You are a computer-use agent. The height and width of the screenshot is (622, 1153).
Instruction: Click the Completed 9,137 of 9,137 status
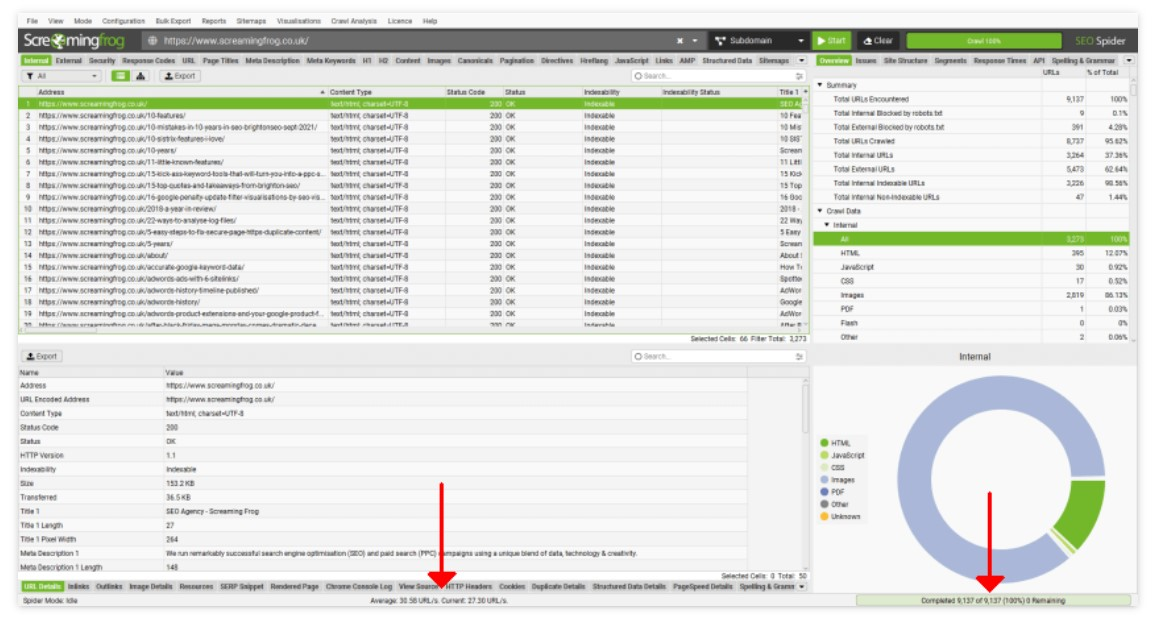pos(993,601)
